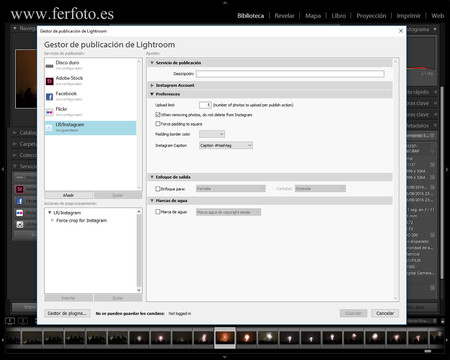
Task: Toggle the top module bar arrow
Action: coord(225,2)
